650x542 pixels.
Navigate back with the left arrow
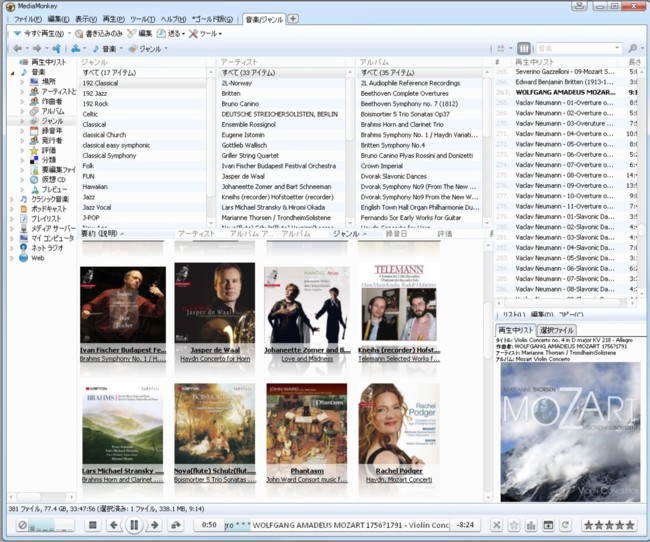pos(17,49)
